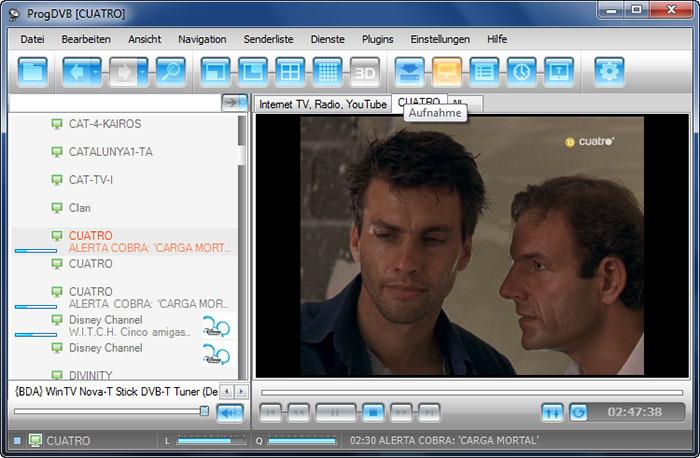
Task: Go back with the left arrow button
Action: tap(77, 72)
